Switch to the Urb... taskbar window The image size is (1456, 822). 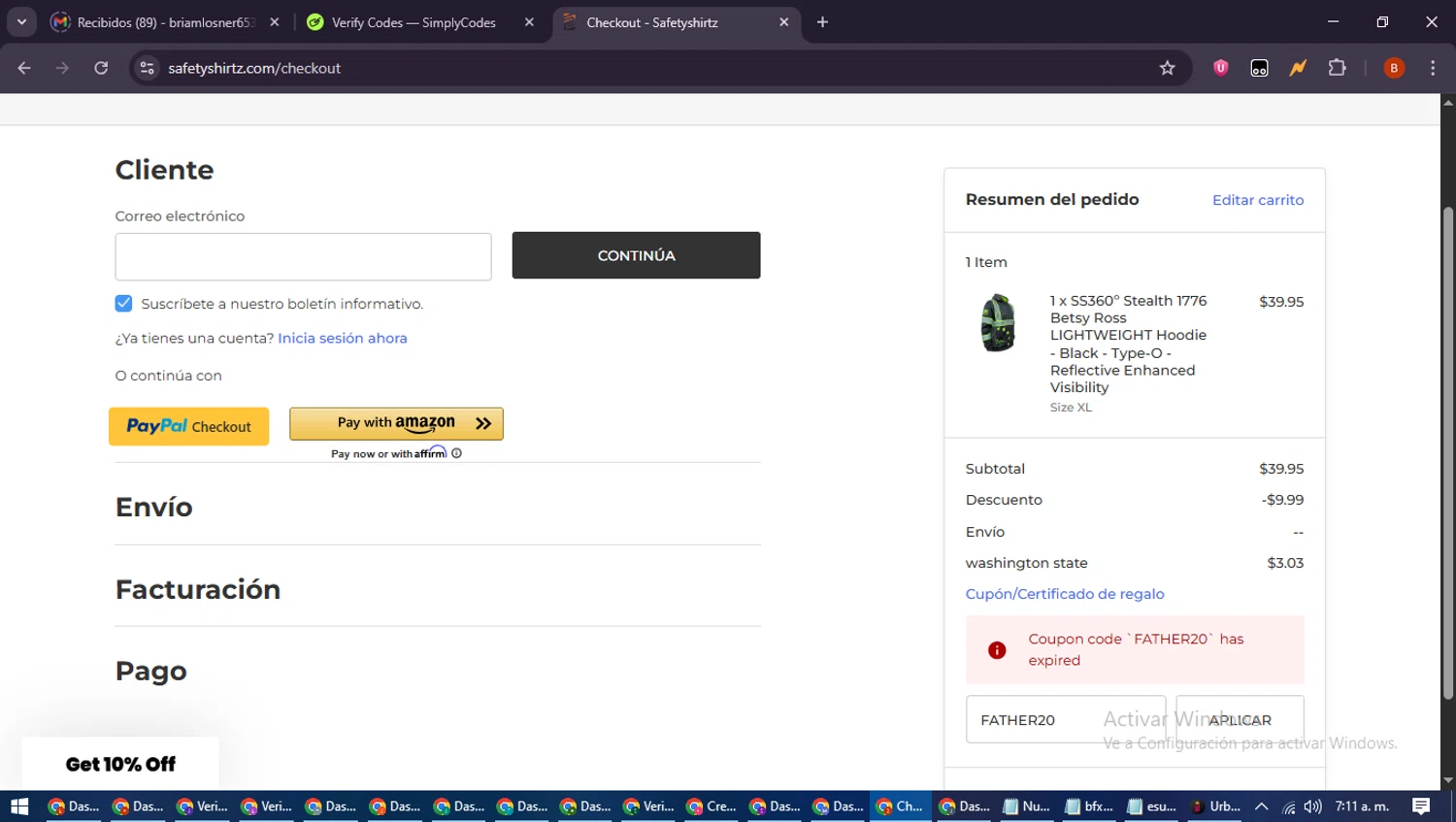pyautogui.click(x=1215, y=806)
